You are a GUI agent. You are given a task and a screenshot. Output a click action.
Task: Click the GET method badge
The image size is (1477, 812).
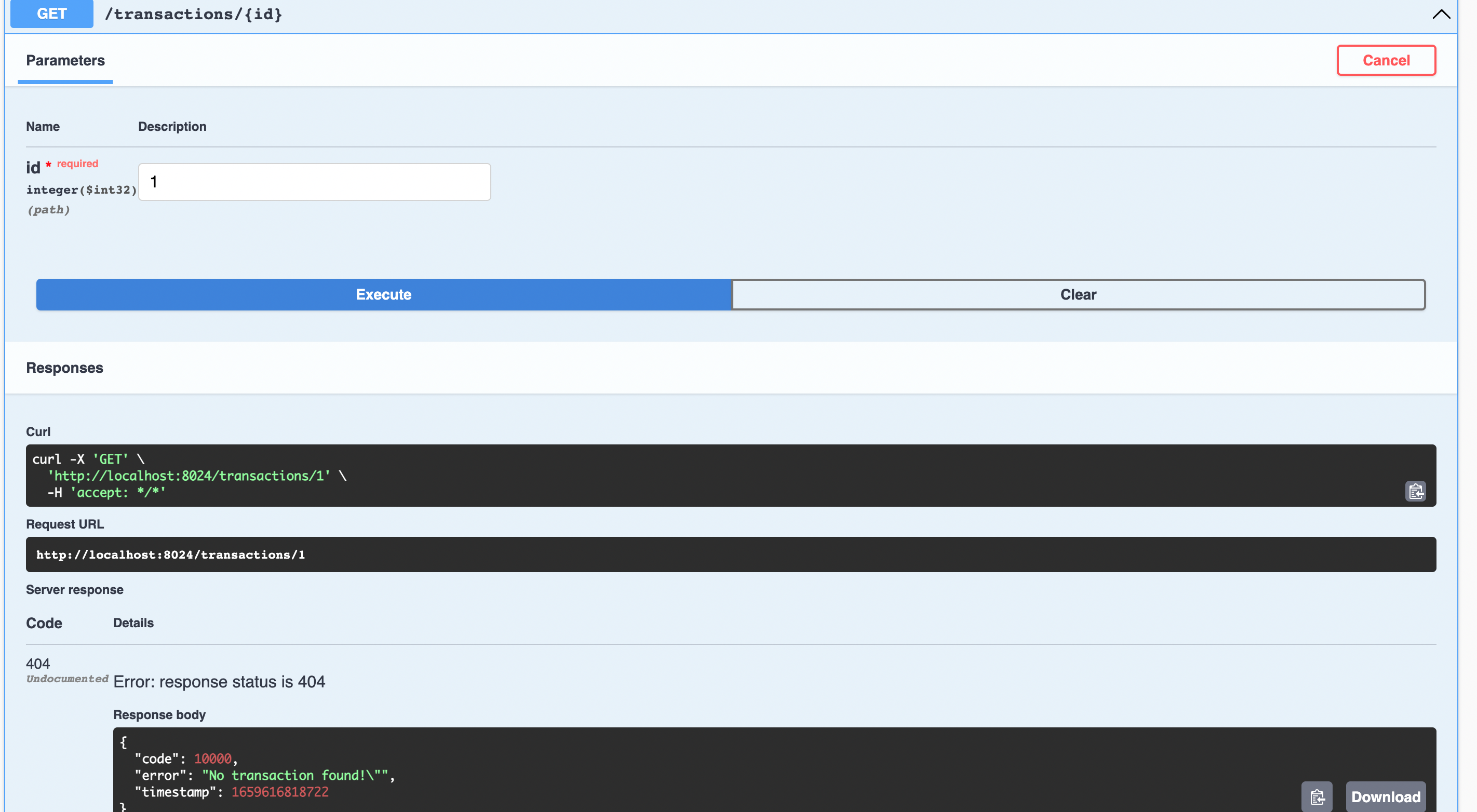tap(51, 13)
